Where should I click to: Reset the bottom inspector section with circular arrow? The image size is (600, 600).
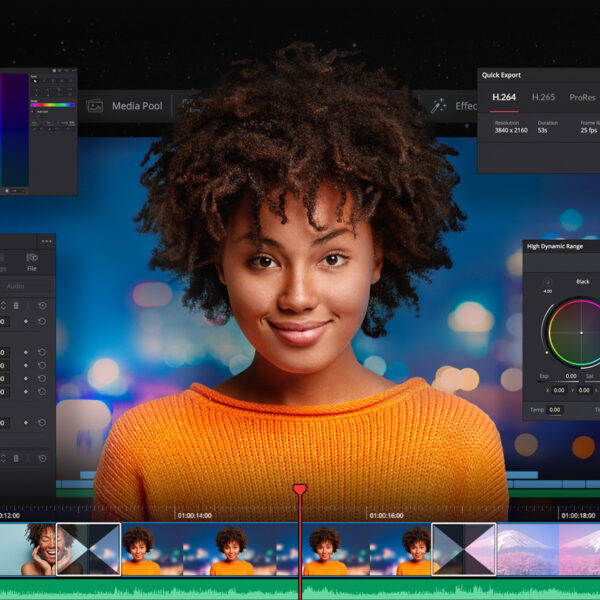pos(42,458)
